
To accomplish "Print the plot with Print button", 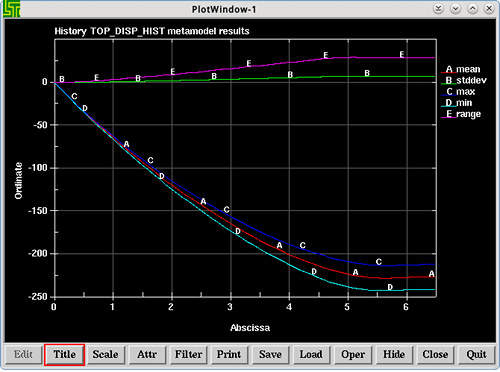I will pyautogui.click(x=229, y=354).
